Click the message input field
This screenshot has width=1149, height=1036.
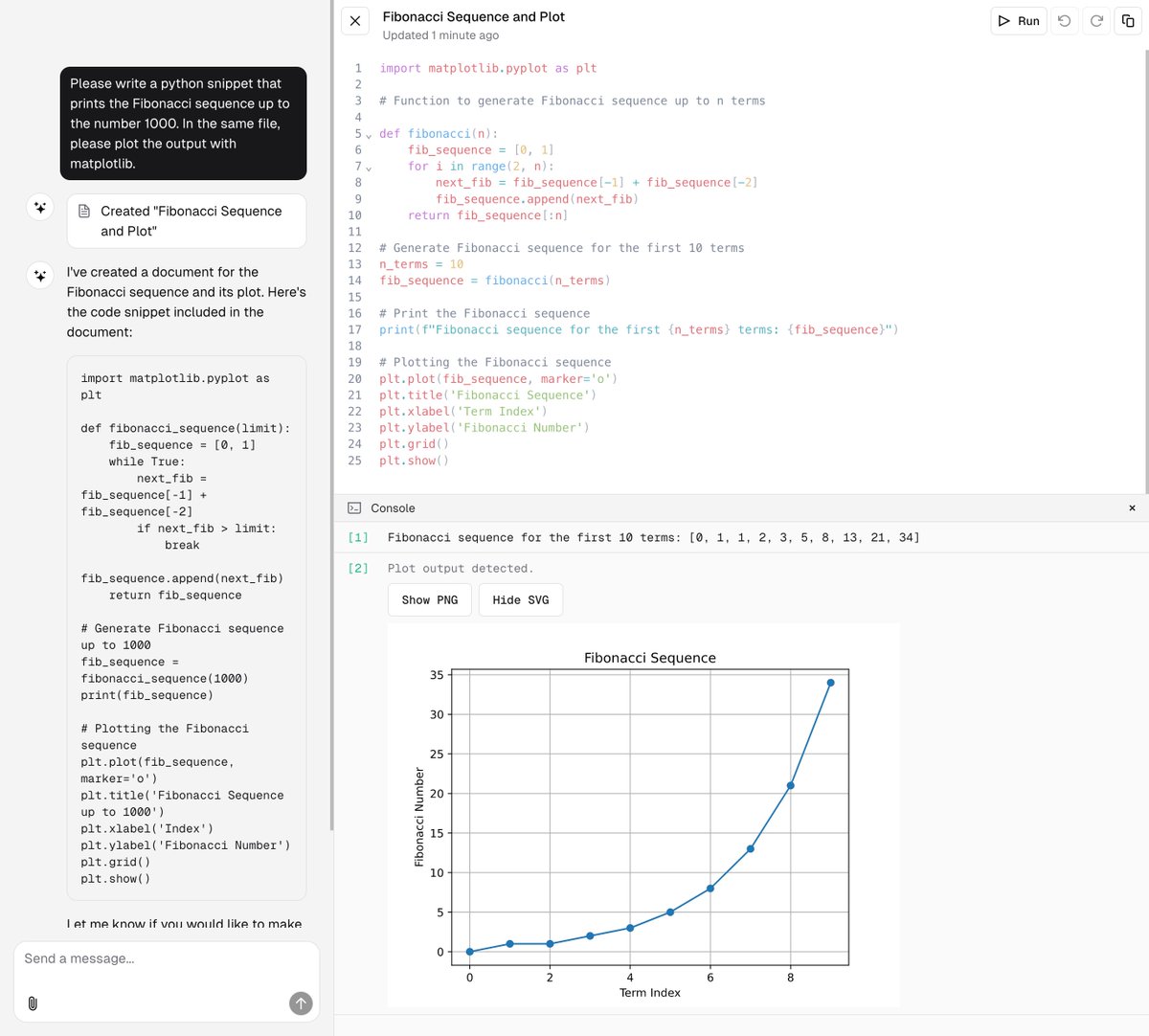[x=163, y=958]
